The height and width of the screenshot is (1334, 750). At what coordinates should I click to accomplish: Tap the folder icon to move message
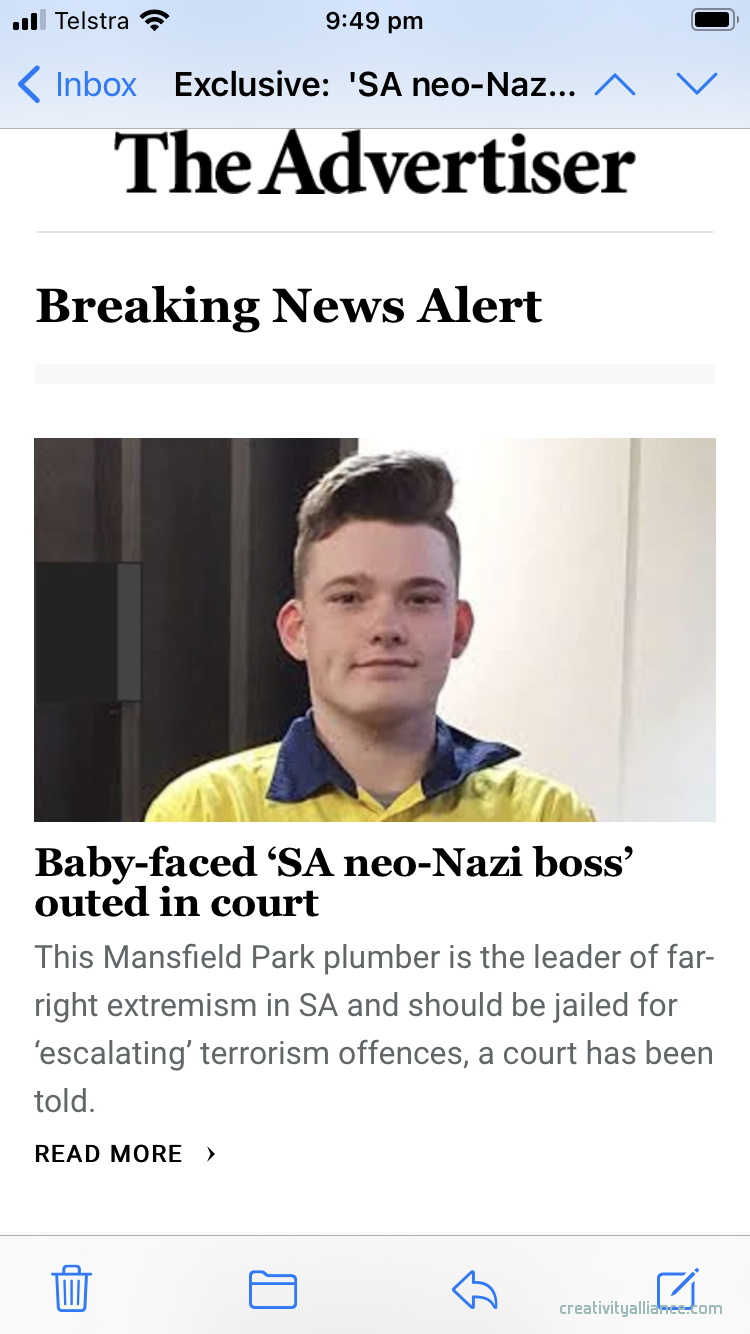(x=273, y=1288)
